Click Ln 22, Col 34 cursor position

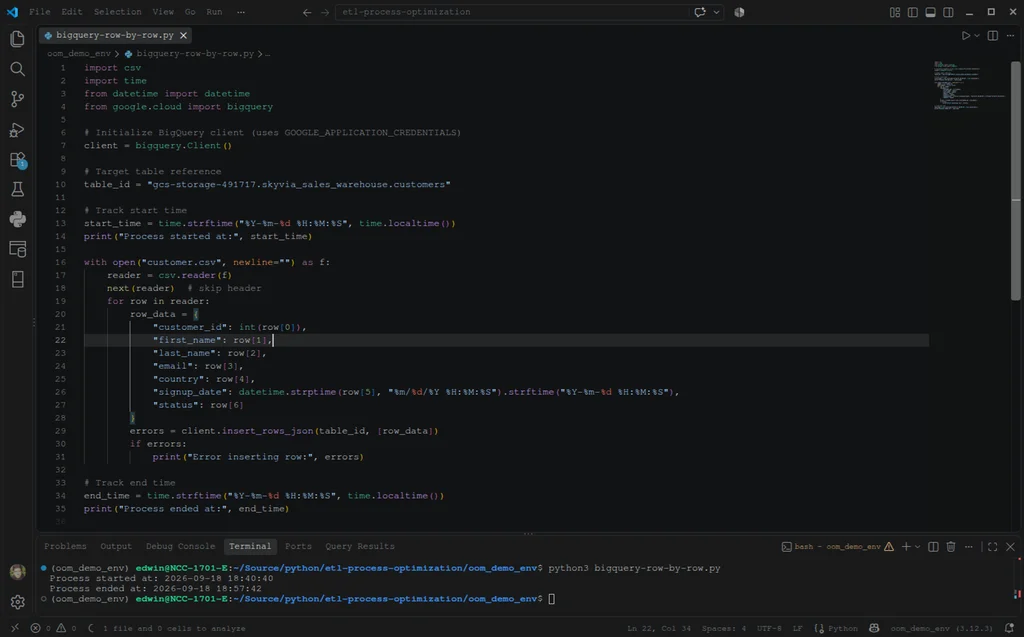(x=659, y=629)
